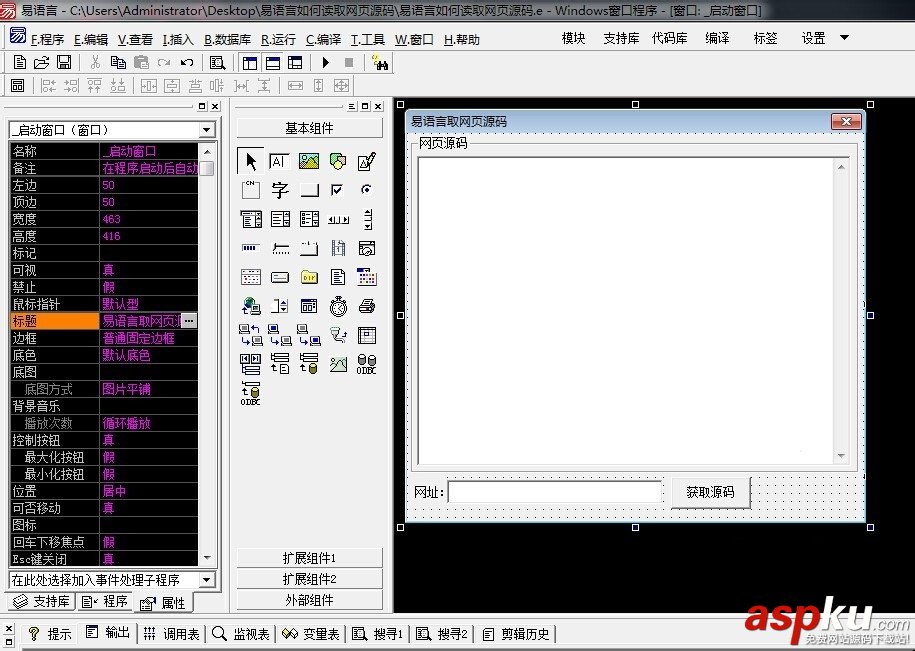The width and height of the screenshot is (915, 651).
Task: Select the progress bar component icon
Action: tap(251, 248)
